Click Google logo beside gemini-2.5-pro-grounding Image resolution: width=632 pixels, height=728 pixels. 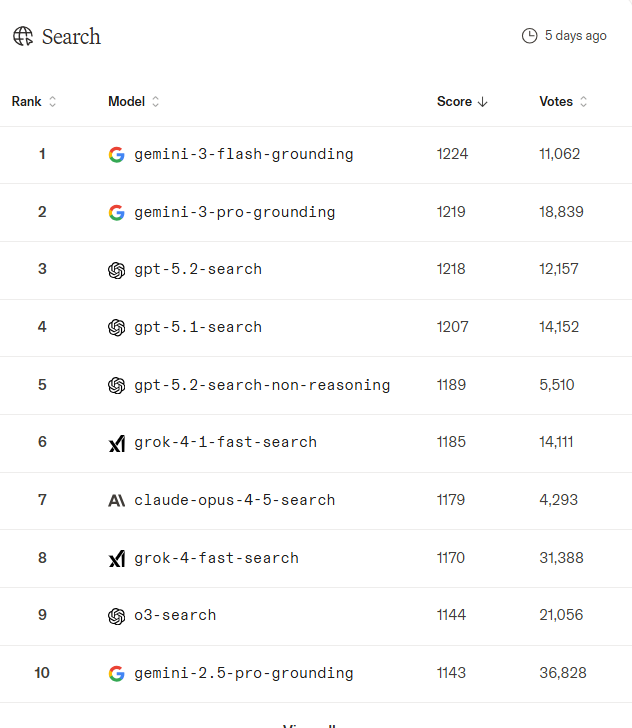(x=117, y=673)
